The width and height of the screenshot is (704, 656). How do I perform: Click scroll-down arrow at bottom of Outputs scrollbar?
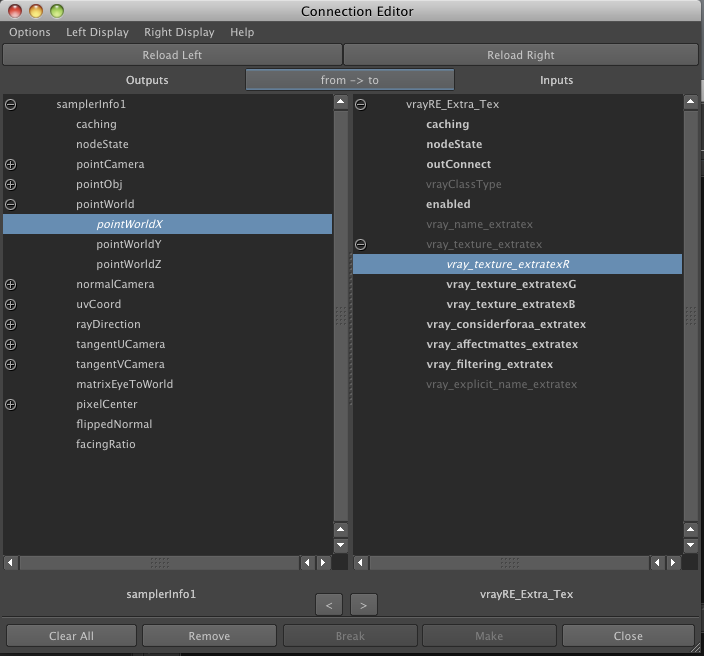(x=341, y=545)
